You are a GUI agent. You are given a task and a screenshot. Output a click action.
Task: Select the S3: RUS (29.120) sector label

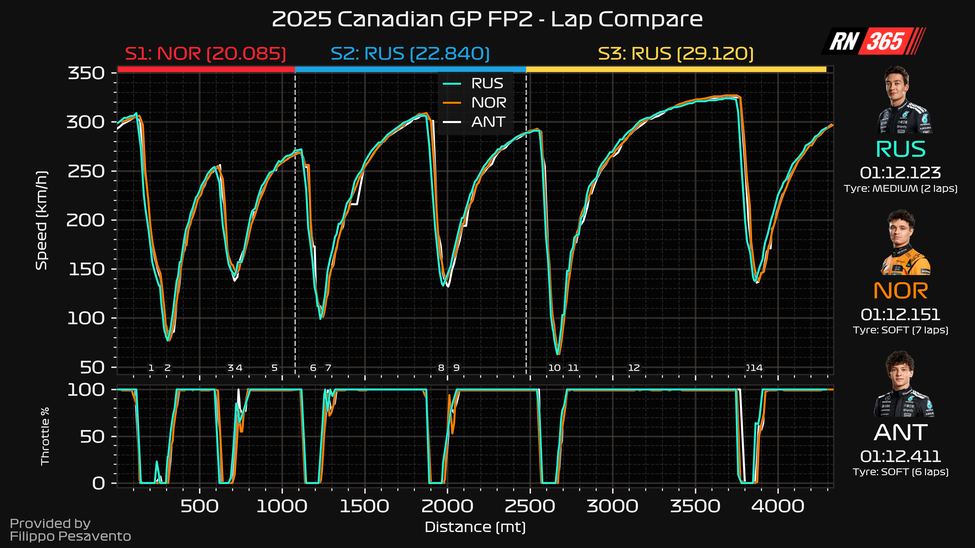676,53
